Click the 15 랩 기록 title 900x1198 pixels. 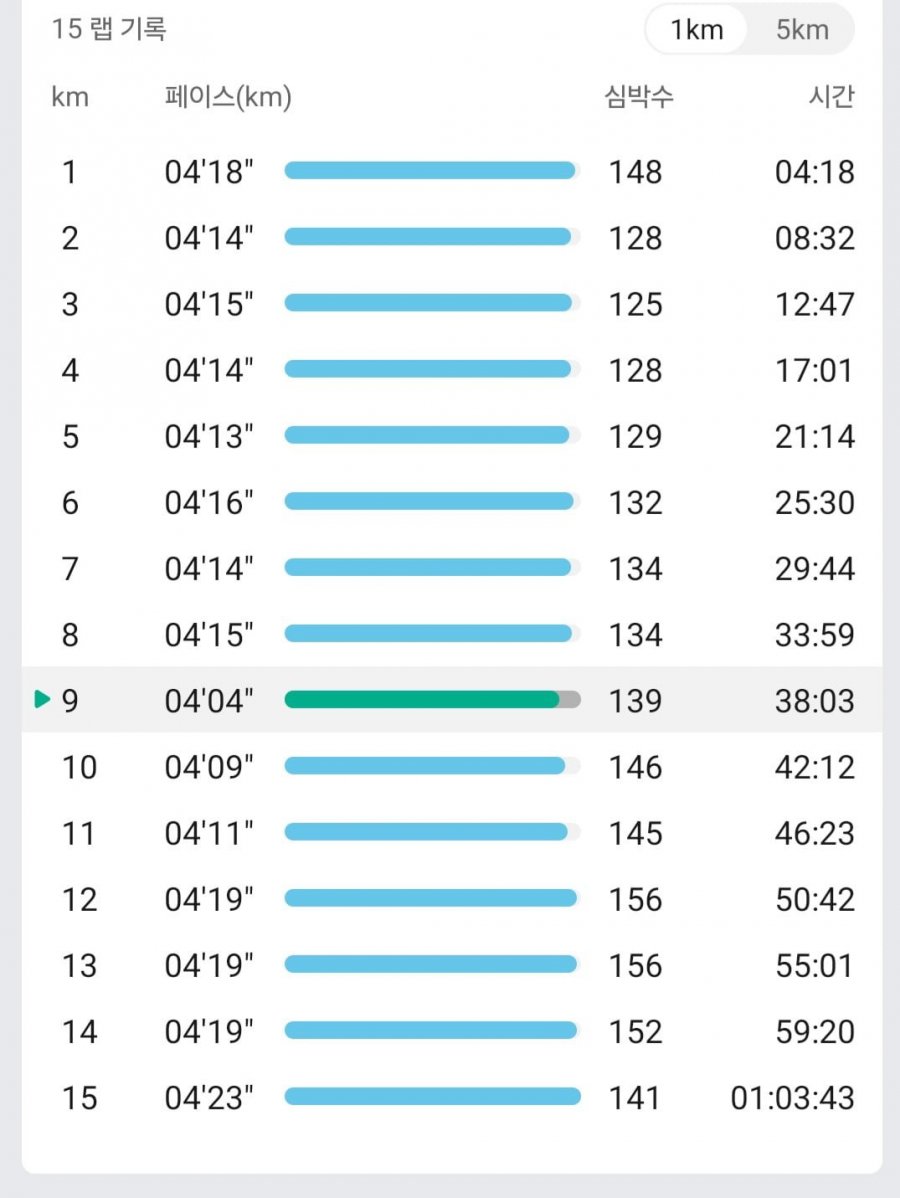(x=108, y=29)
